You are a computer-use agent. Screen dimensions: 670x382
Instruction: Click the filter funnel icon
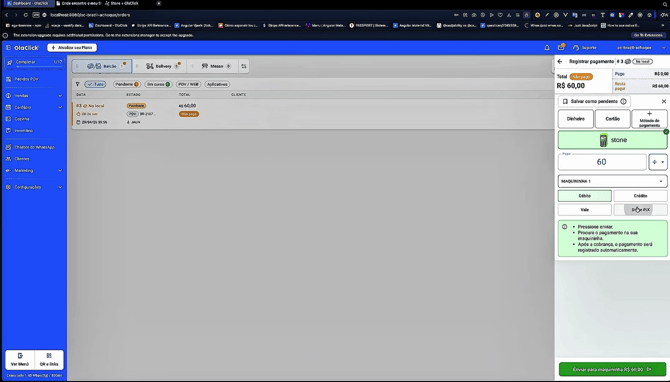pyautogui.click(x=77, y=84)
